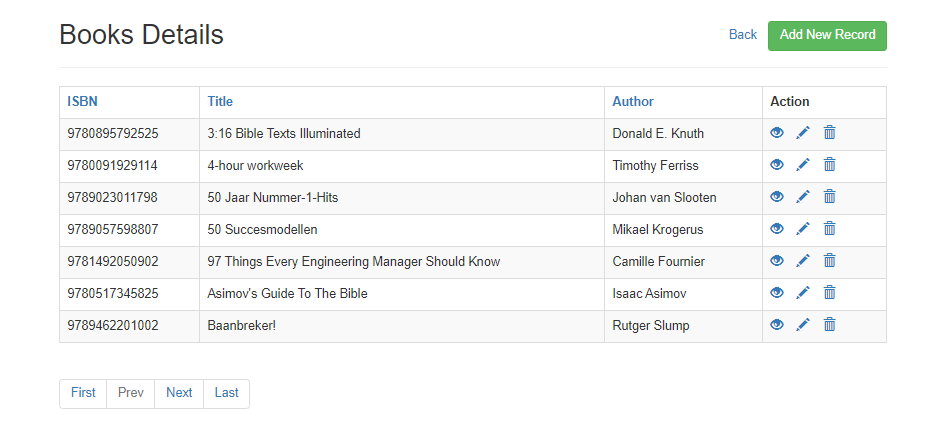
Task: View details for 3:16 Bible Texts Illuminated
Action: point(777,133)
